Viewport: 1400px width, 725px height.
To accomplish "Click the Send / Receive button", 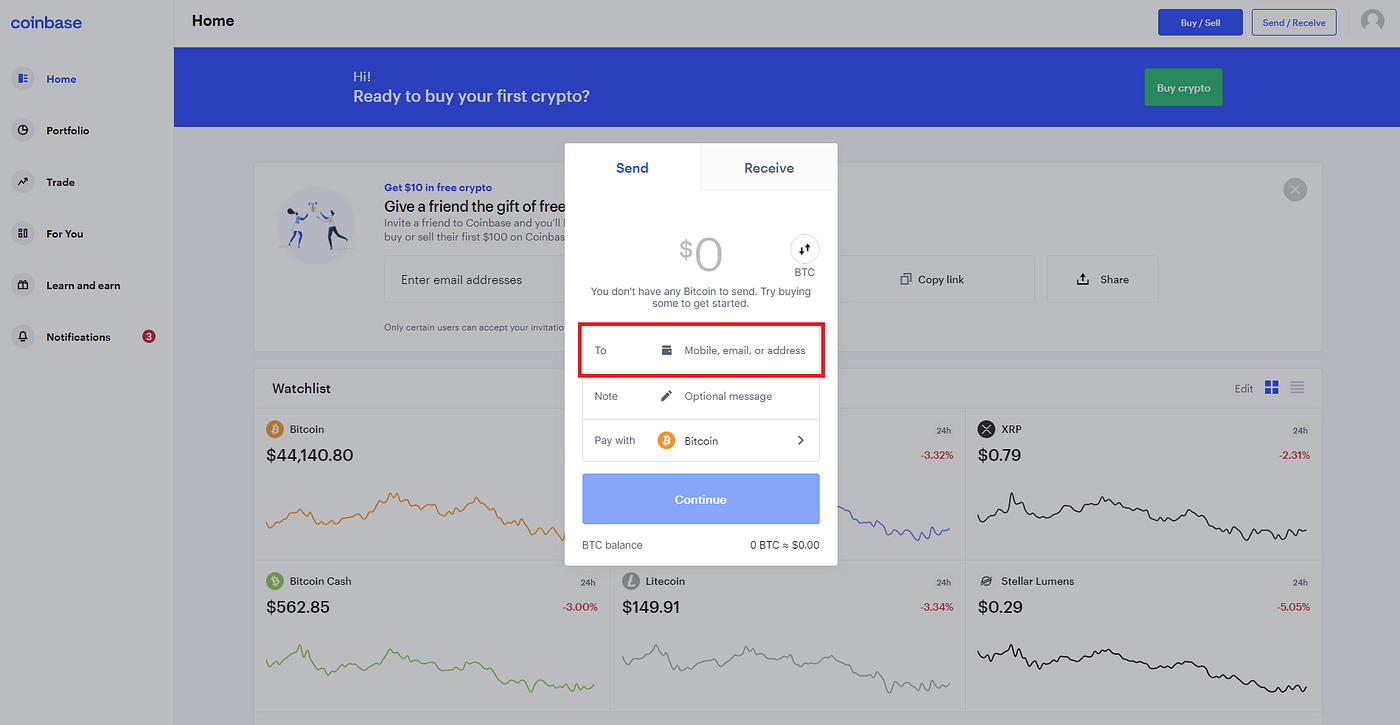I will tap(1294, 22).
